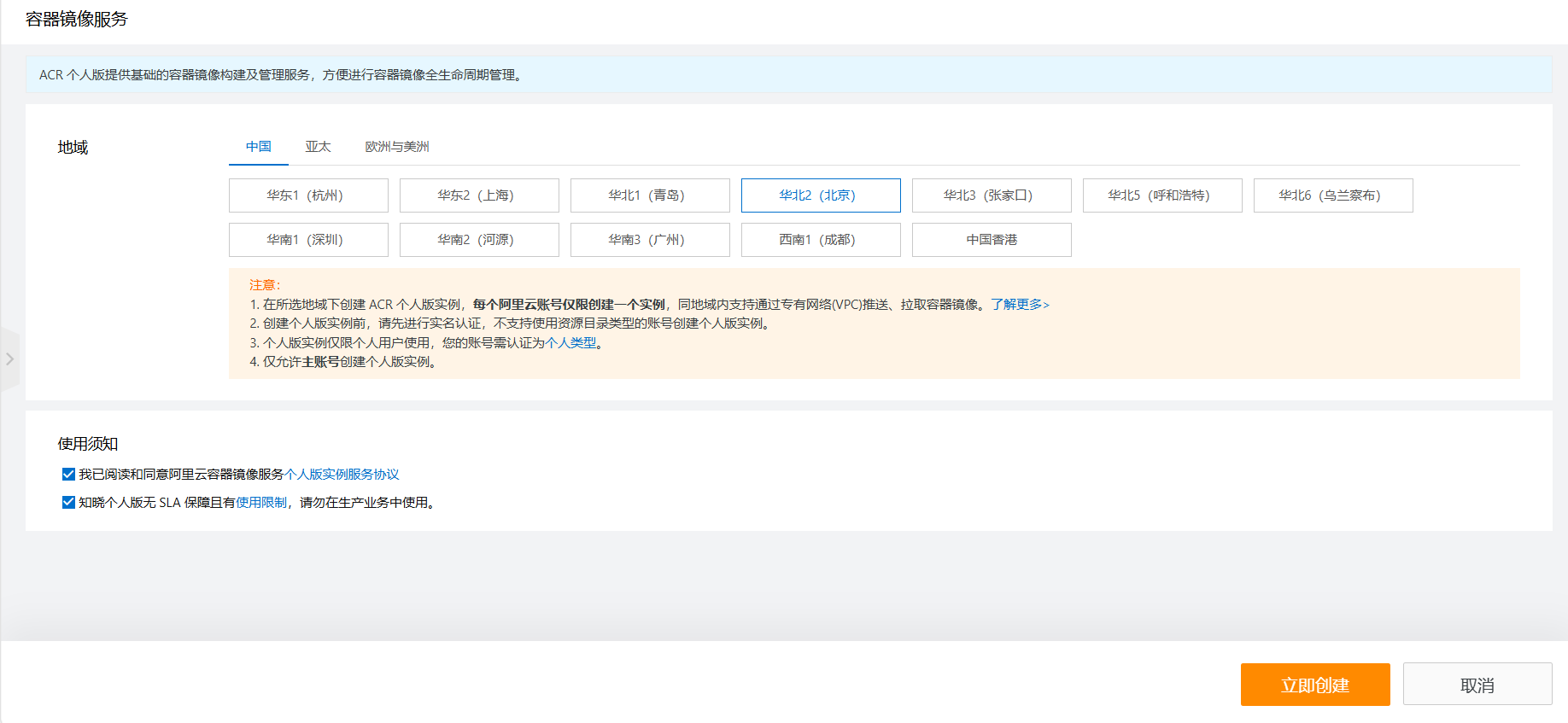Click the 注意 heading in the notice
Viewport: 1568px width, 723px height.
[x=265, y=285]
